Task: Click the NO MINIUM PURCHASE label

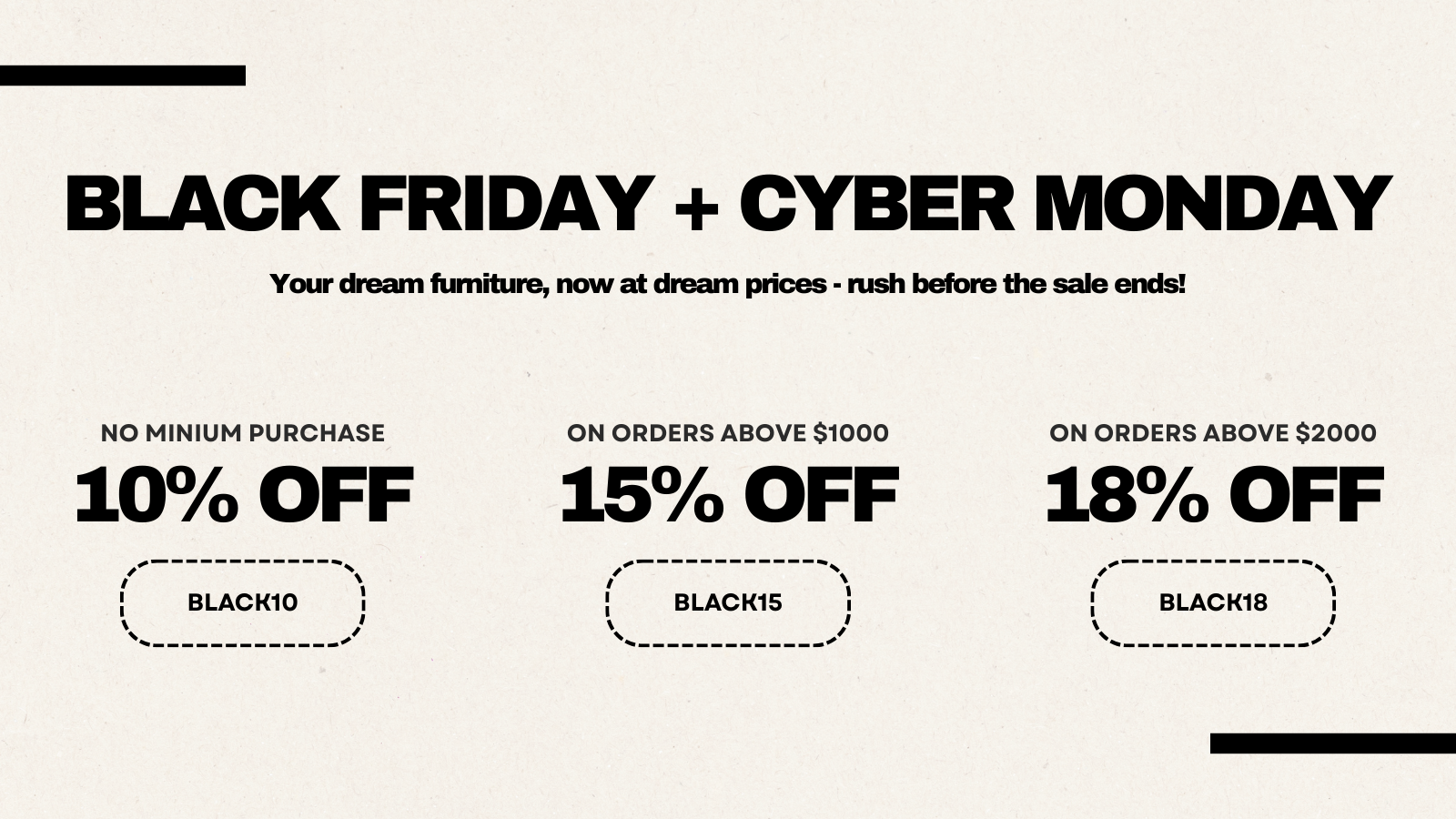Action: point(243,433)
